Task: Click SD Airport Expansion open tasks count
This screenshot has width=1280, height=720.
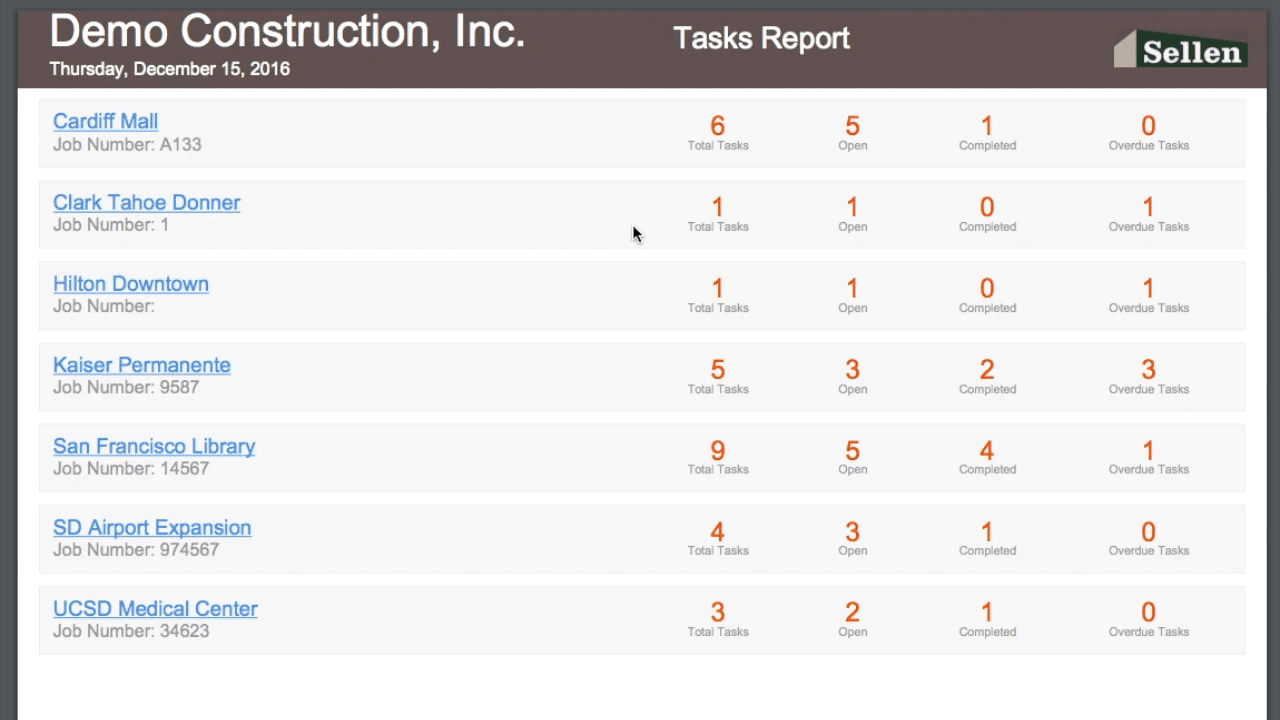Action: pyautogui.click(x=852, y=532)
